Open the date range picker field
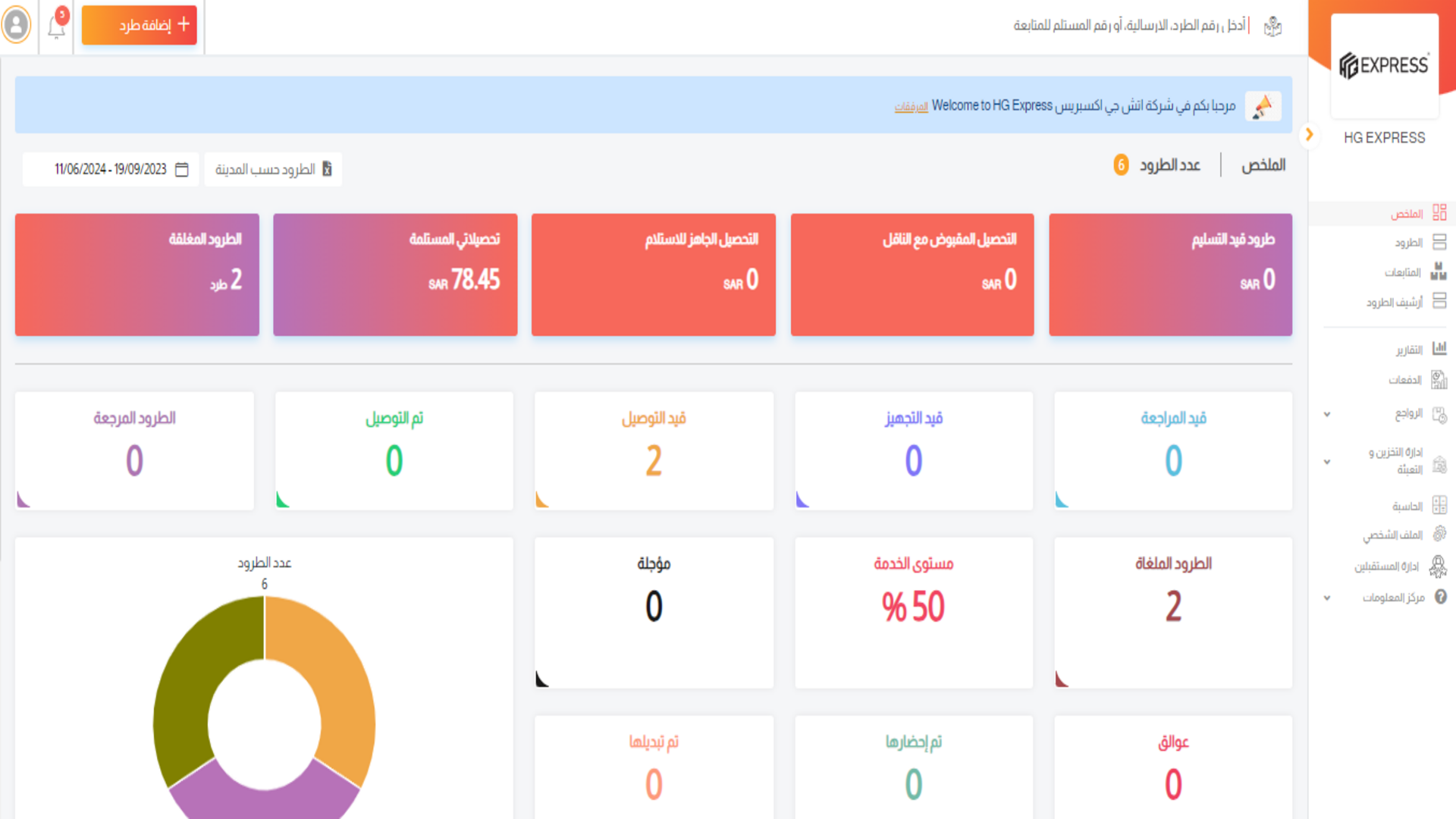The image size is (1456, 819). [x=111, y=169]
